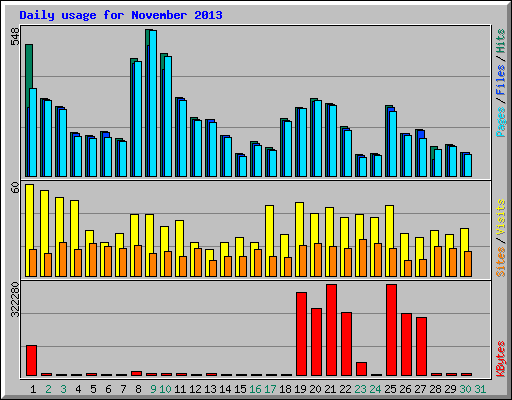Click day label 14 on the x-axis
512x400 pixels.
[x=225, y=389]
